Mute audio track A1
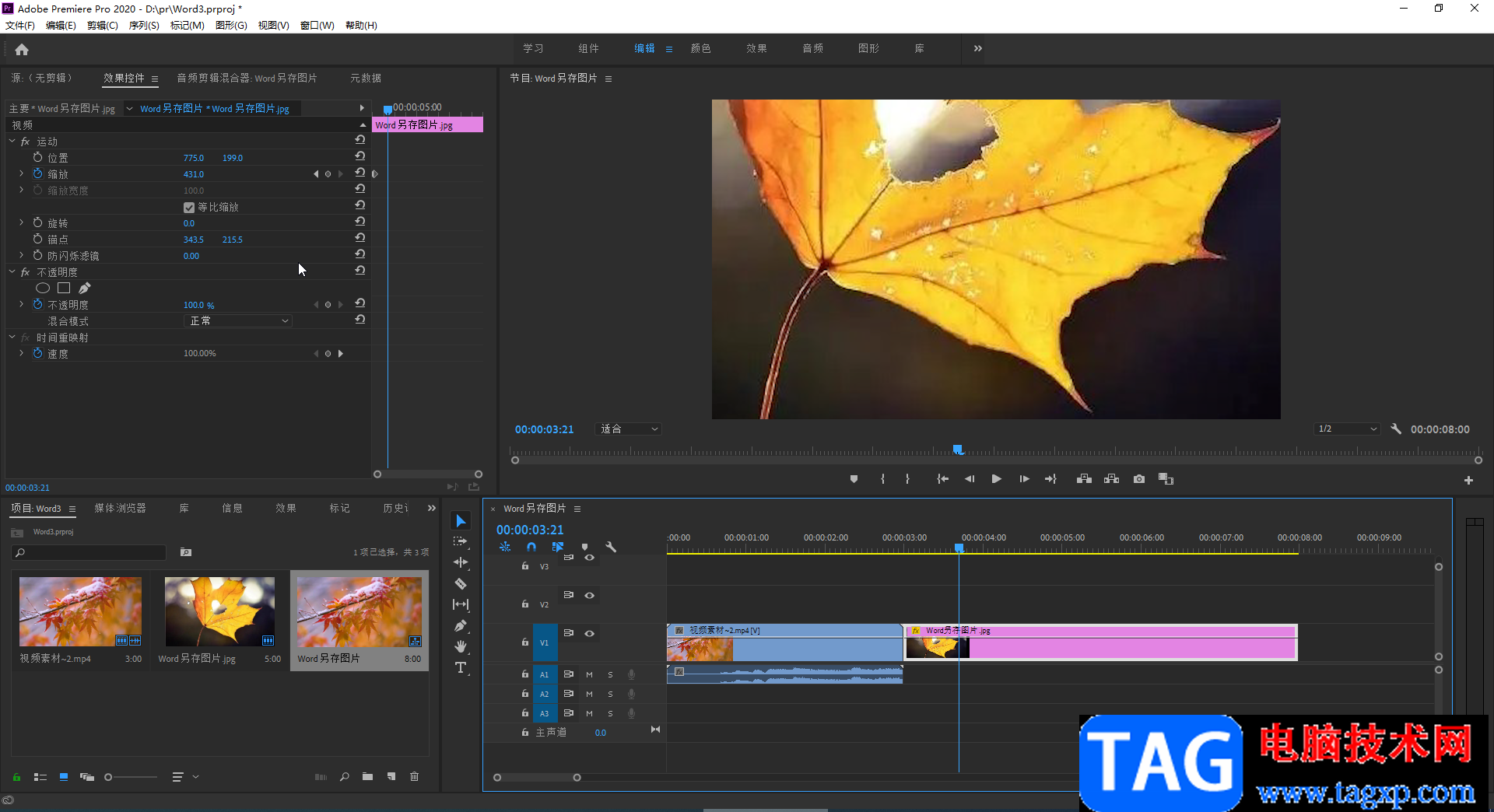The image size is (1494, 812). [x=589, y=674]
